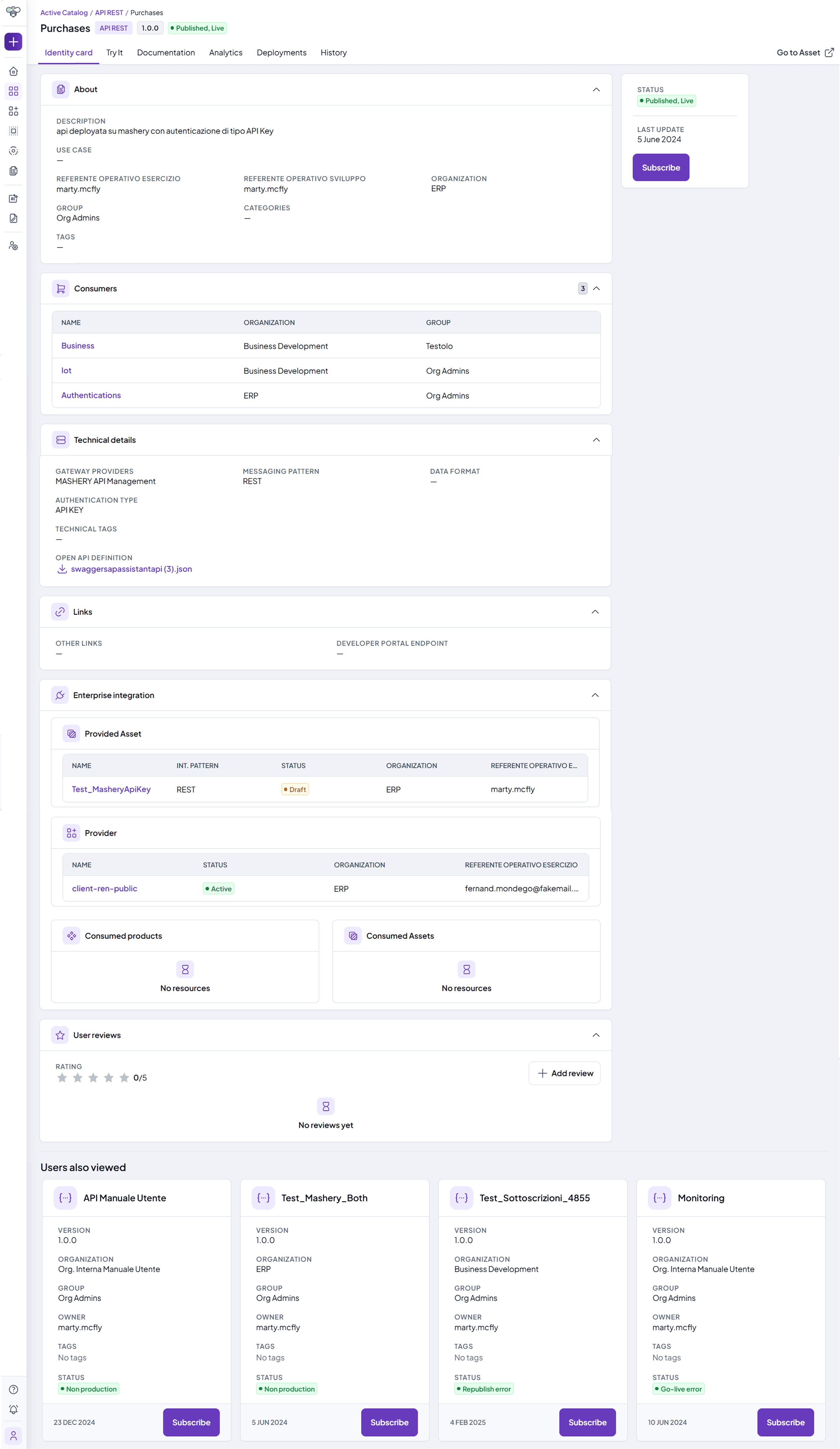Open the notifications bell icon in sidebar
This screenshot has width=840, height=1449.
[x=13, y=1409]
